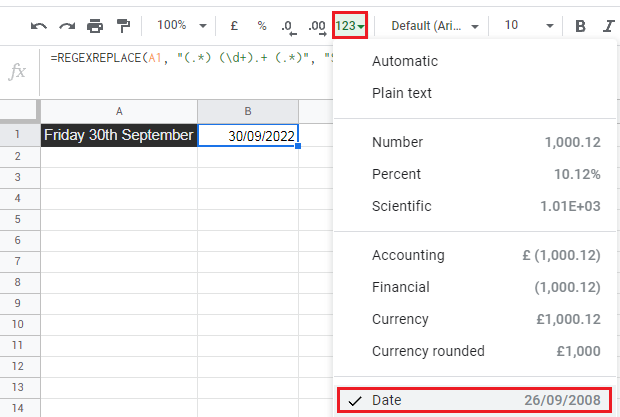
Task: Open the Default (Ari...) font dropdown
Action: pyautogui.click(x=435, y=26)
